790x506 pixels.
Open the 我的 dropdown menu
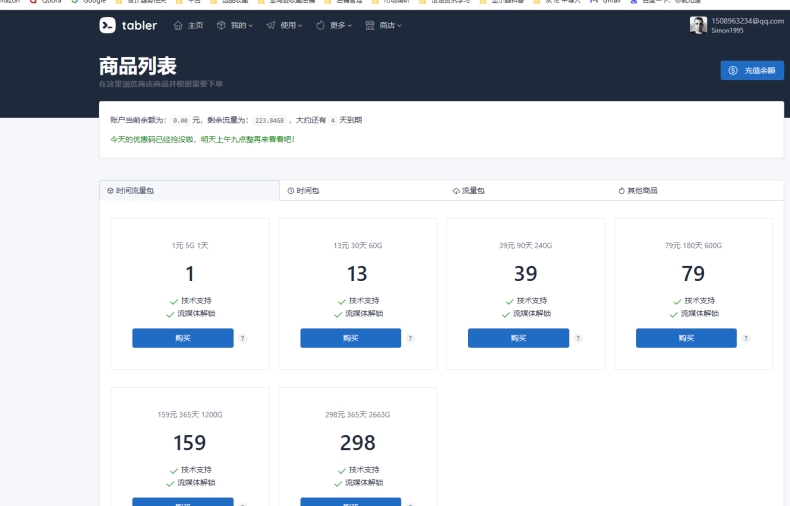click(235, 25)
